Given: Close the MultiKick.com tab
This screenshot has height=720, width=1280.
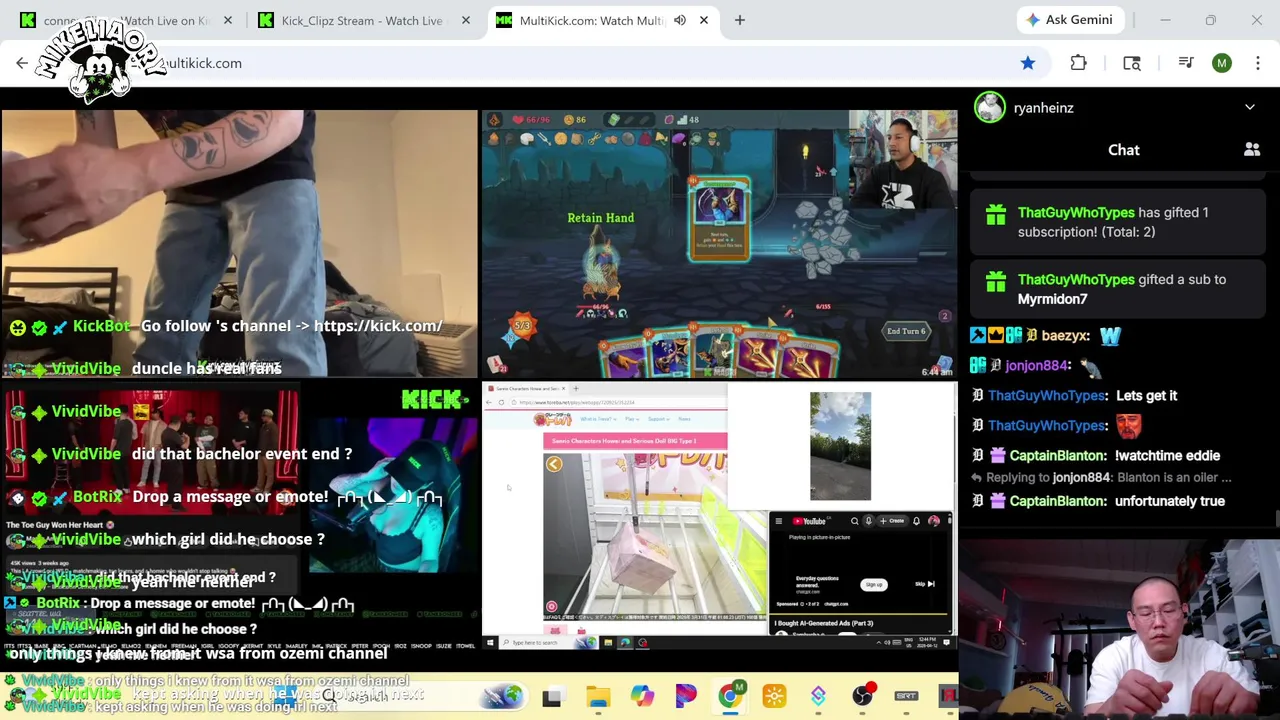Looking at the screenshot, I should pos(704,20).
